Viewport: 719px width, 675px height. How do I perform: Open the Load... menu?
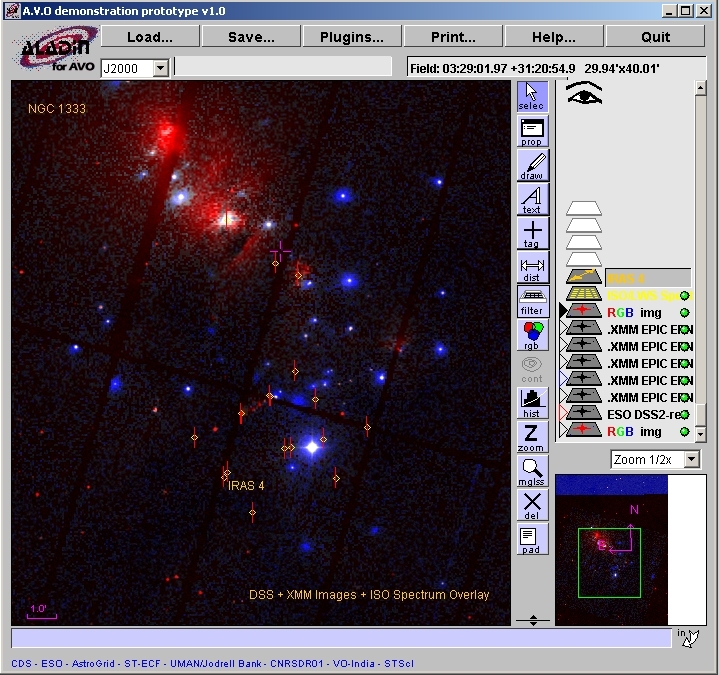coord(149,37)
